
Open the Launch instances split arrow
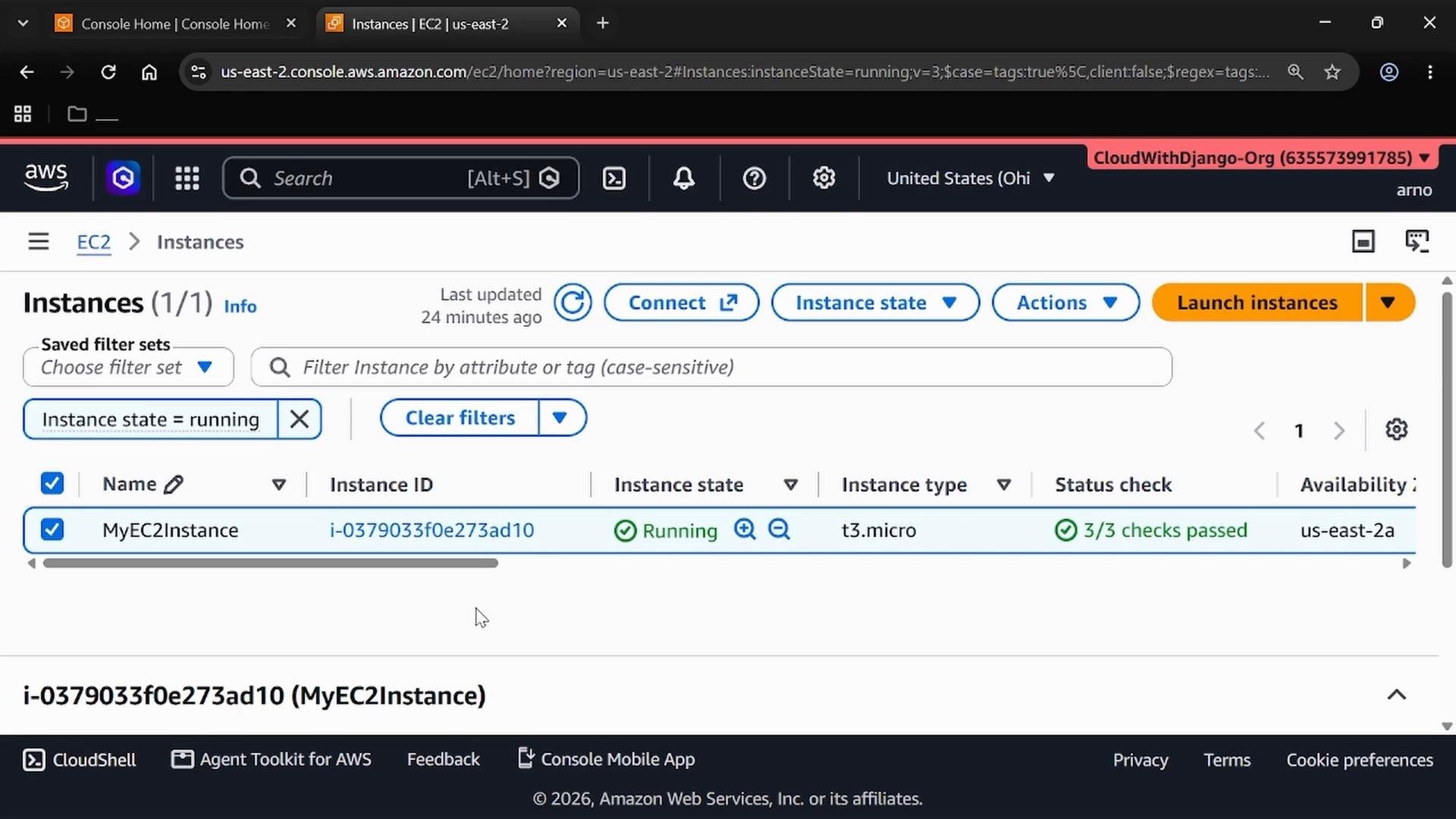coord(1389,303)
